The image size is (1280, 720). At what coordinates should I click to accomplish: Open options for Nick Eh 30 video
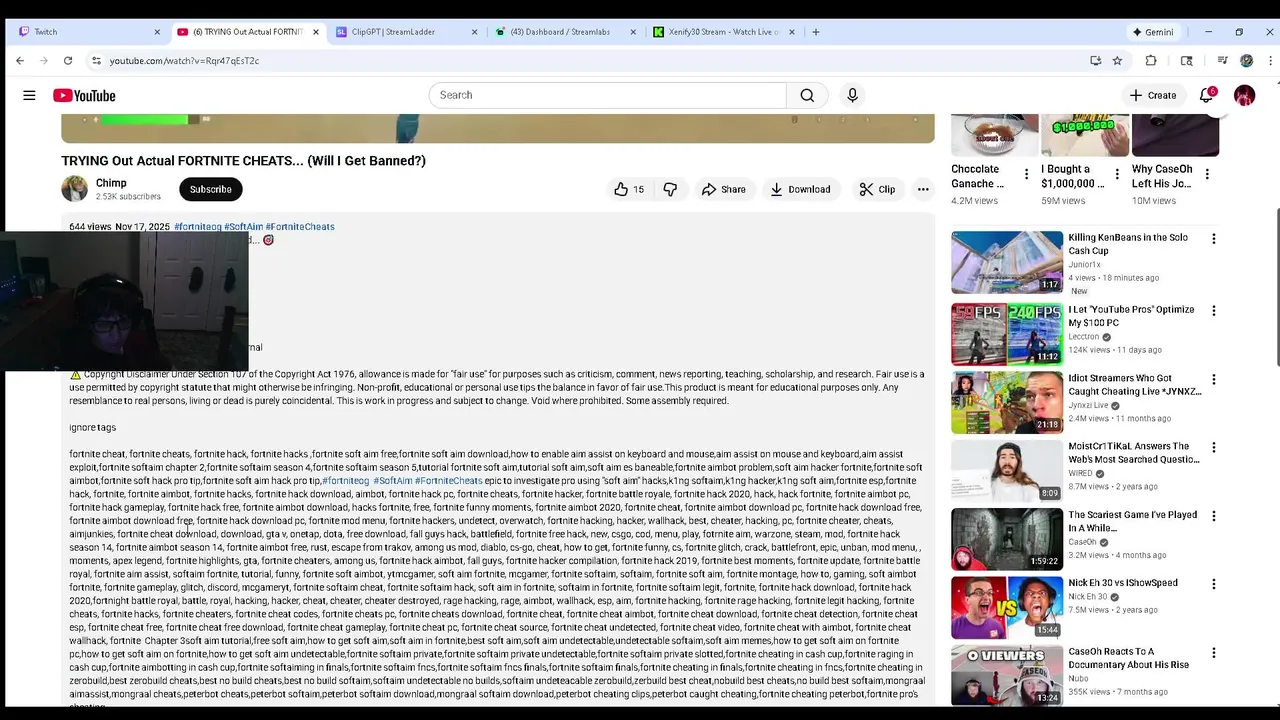point(1214,584)
